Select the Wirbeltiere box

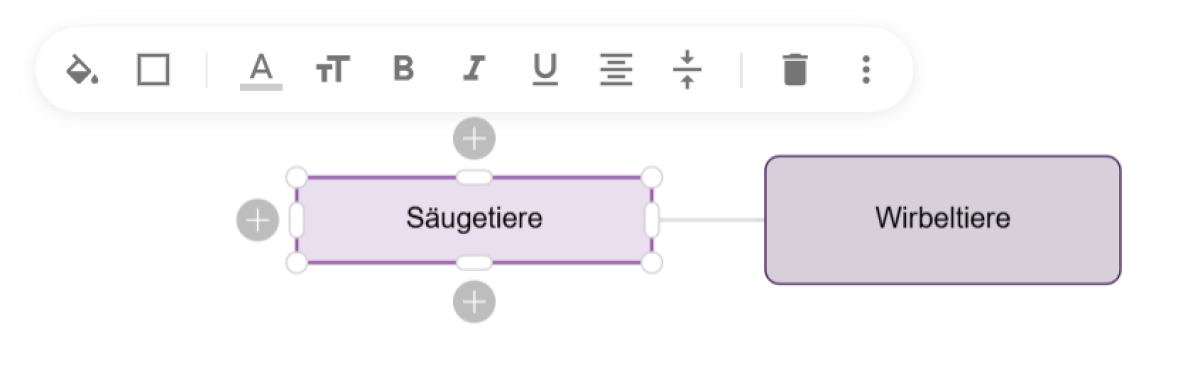[x=943, y=220]
